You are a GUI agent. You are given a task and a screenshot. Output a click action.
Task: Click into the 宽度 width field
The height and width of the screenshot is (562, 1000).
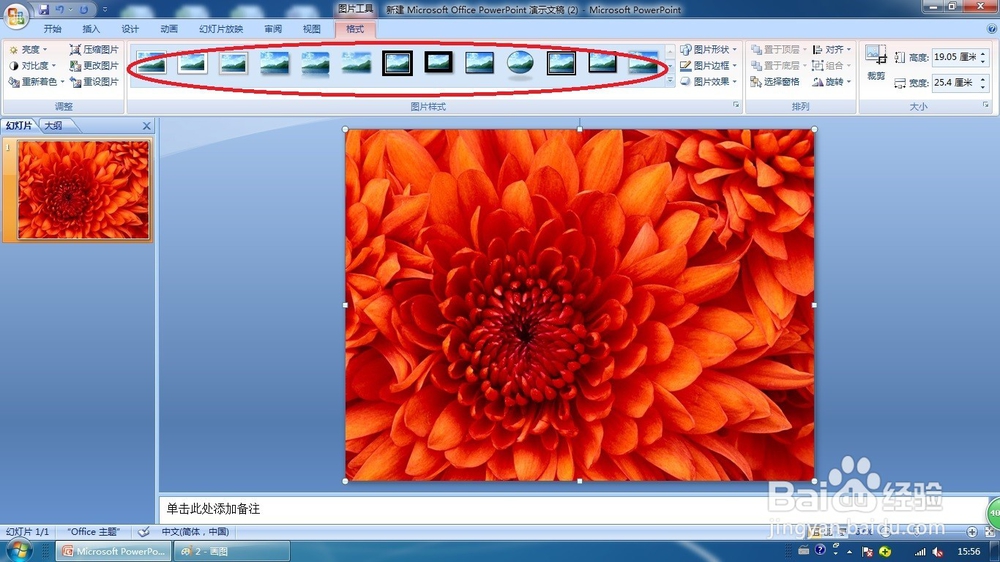click(x=954, y=82)
